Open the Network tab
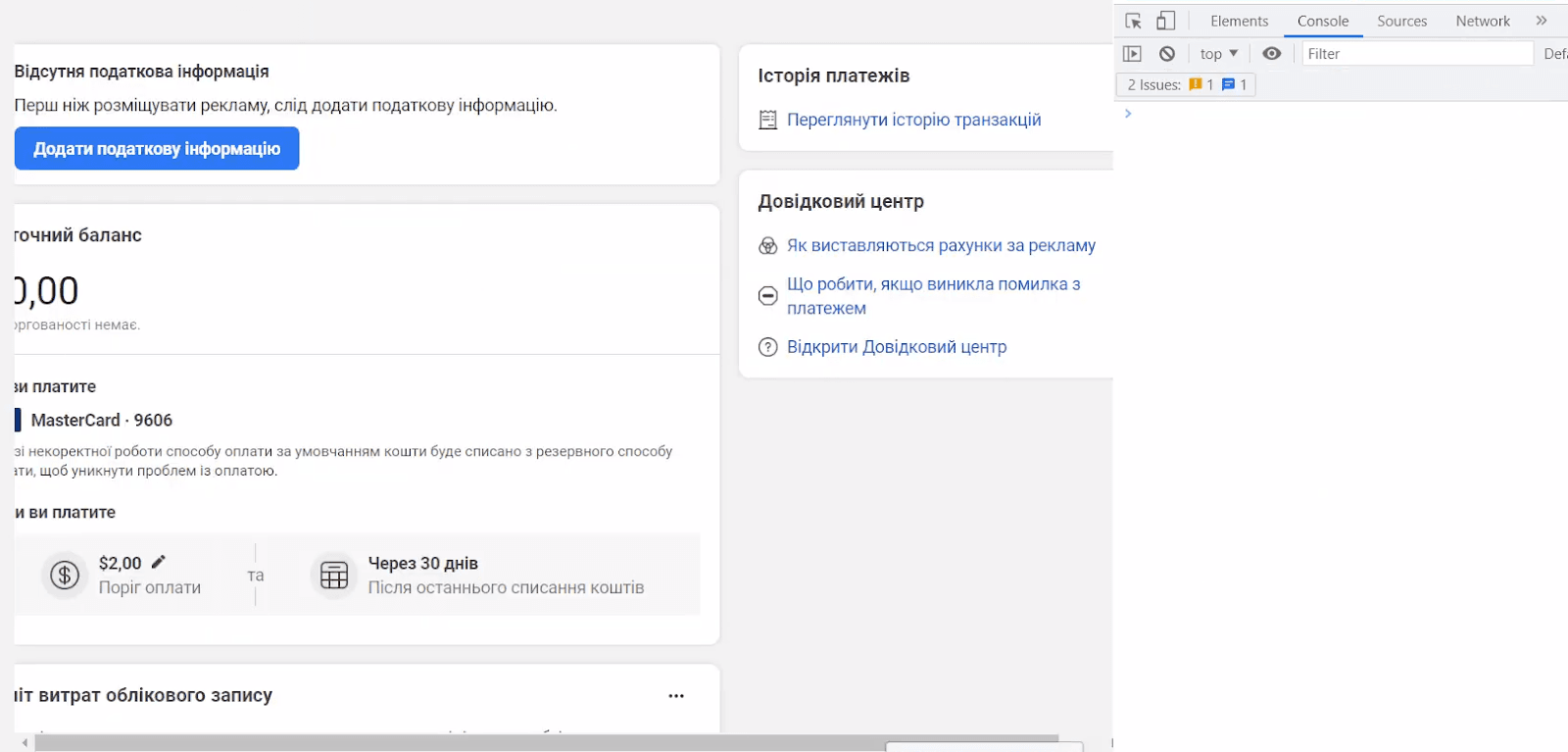The height and width of the screenshot is (752, 1568). [x=1483, y=21]
